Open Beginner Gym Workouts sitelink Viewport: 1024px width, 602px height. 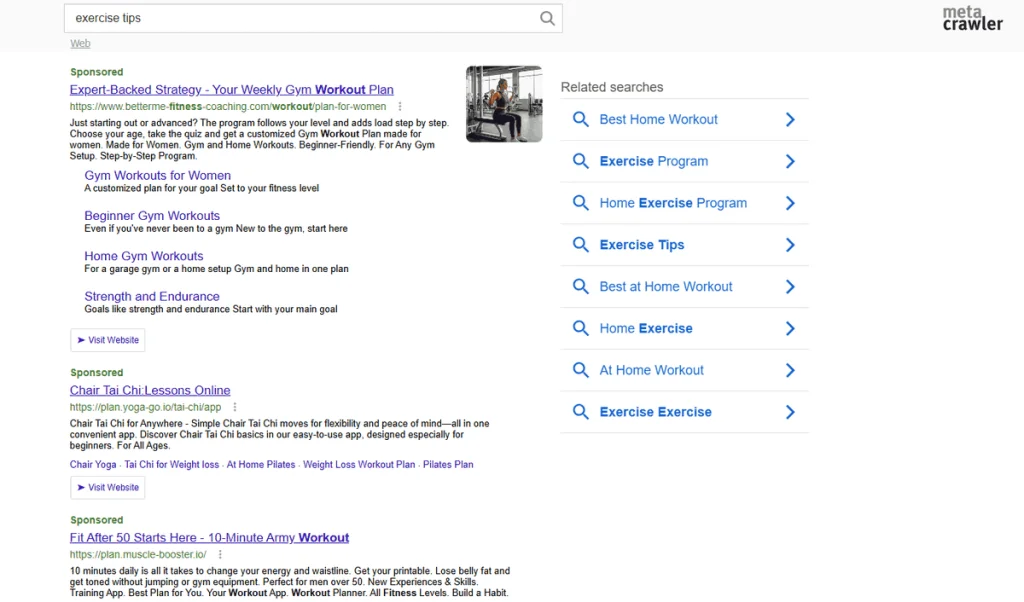pyautogui.click(x=152, y=216)
